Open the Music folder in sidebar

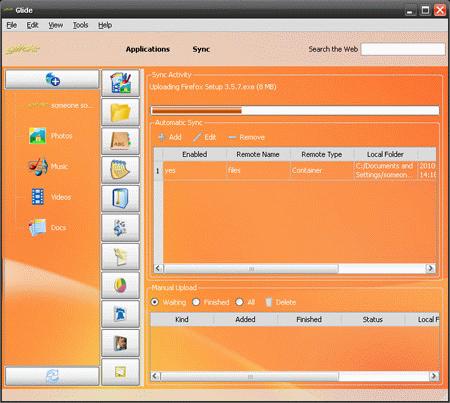[49, 166]
